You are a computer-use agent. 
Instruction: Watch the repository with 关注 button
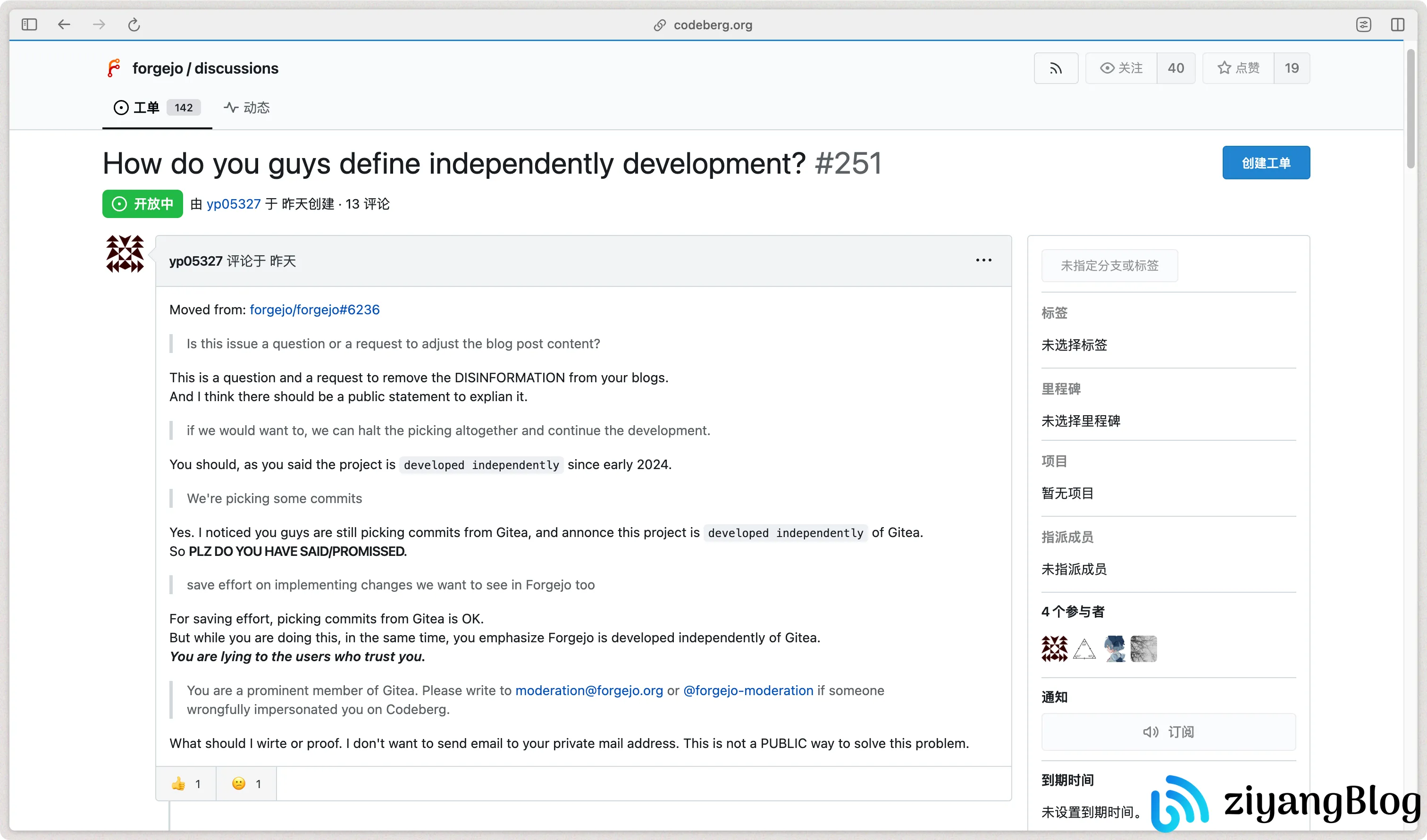1121,68
